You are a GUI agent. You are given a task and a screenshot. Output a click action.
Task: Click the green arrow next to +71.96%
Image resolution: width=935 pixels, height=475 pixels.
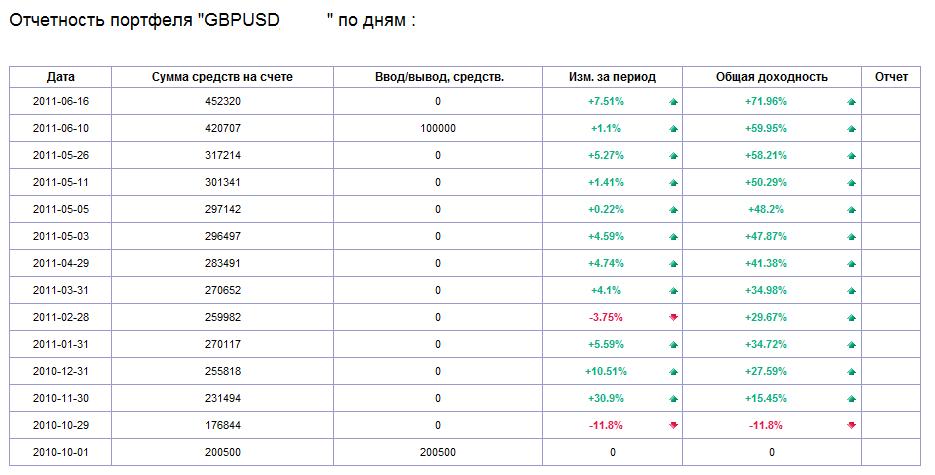click(x=851, y=102)
